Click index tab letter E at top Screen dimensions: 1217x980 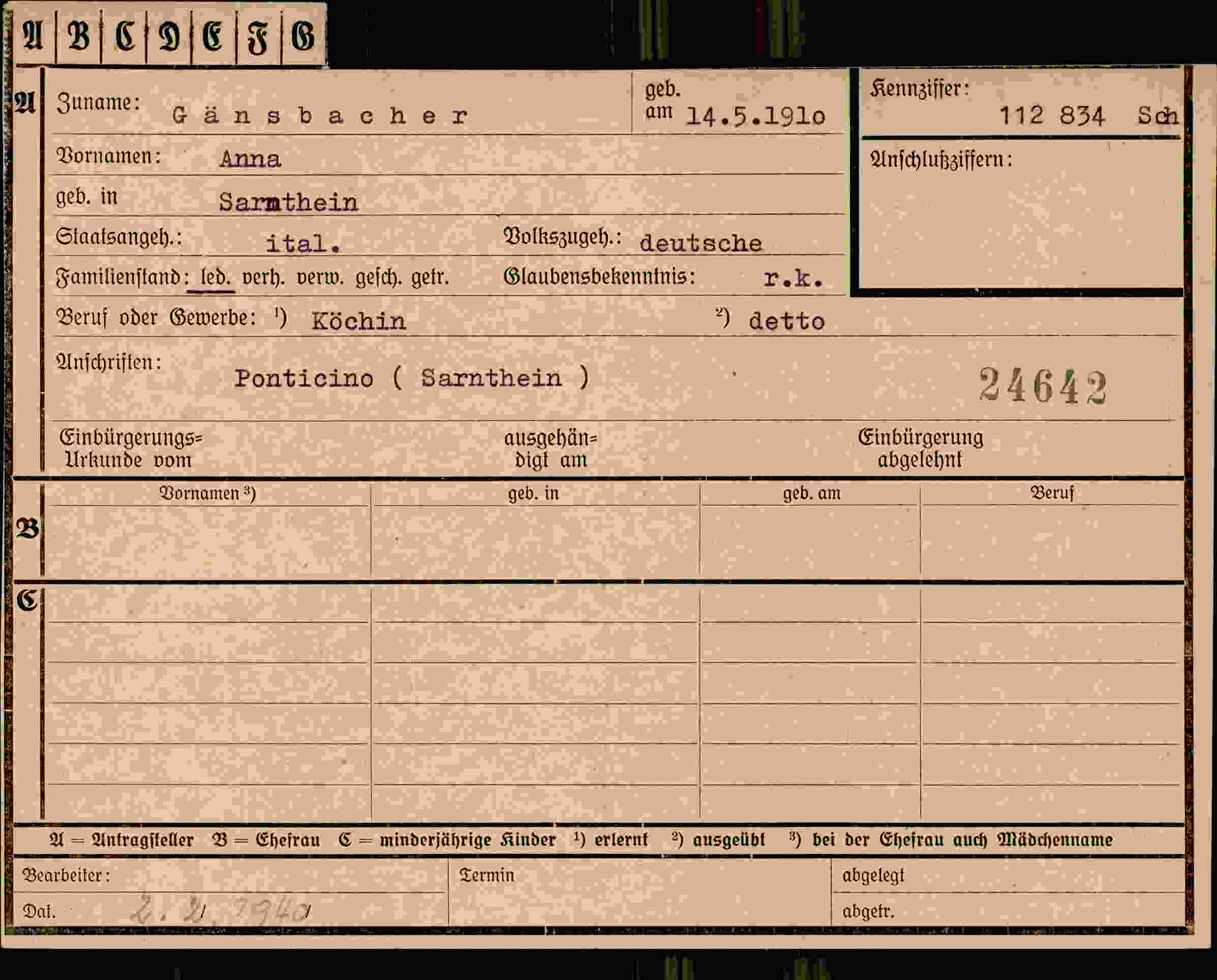pyautogui.click(x=213, y=37)
